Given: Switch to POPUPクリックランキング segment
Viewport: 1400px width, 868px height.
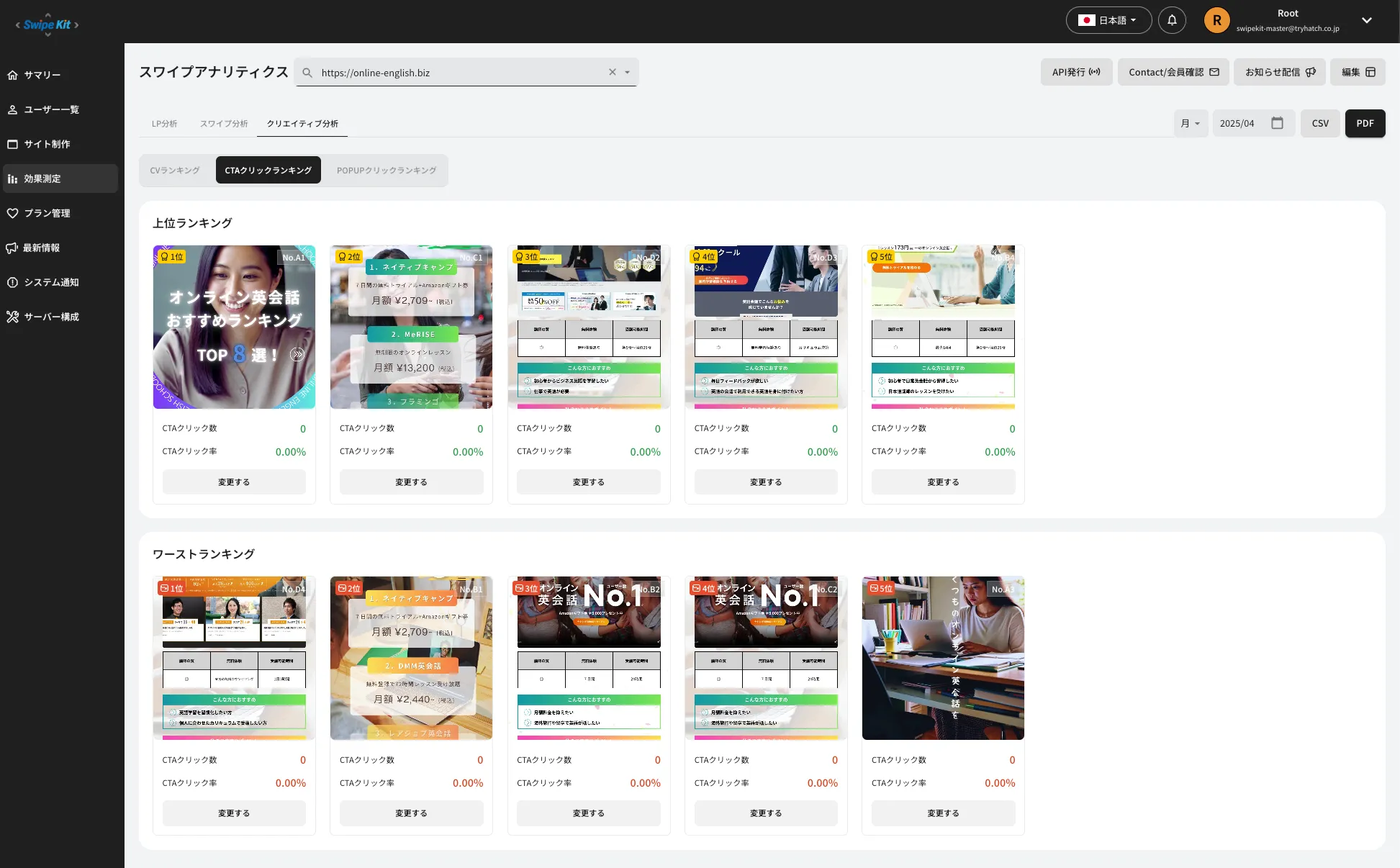Looking at the screenshot, I should click(x=386, y=171).
